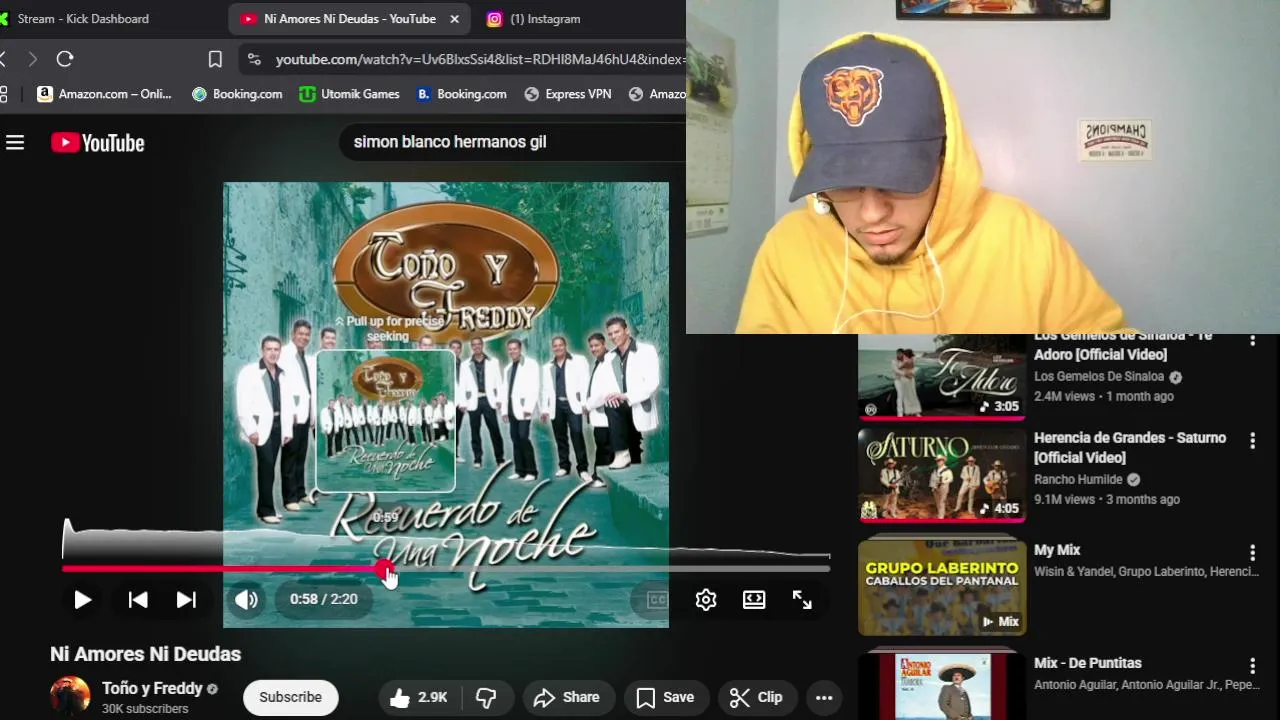The image size is (1280, 720).
Task: Like the video with thumbs up
Action: [x=419, y=697]
